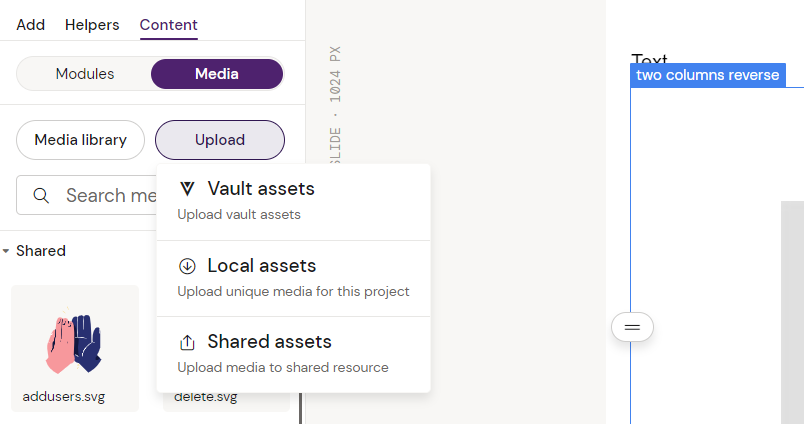Screen dimensions: 804x424
Task: Click the Vault logo icon in the upload menu
Action: point(187,189)
